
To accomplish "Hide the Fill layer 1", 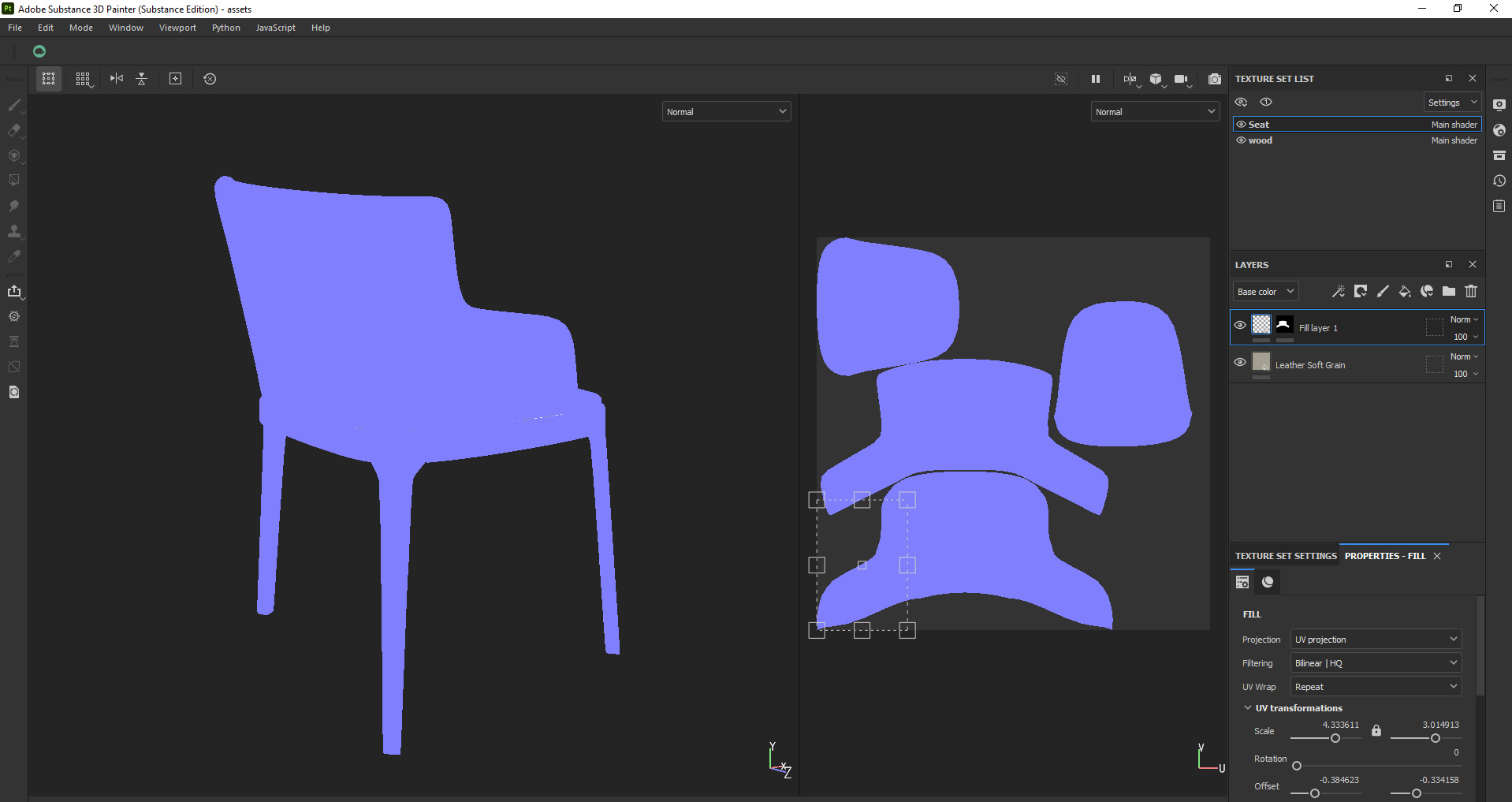I will tap(1240, 325).
